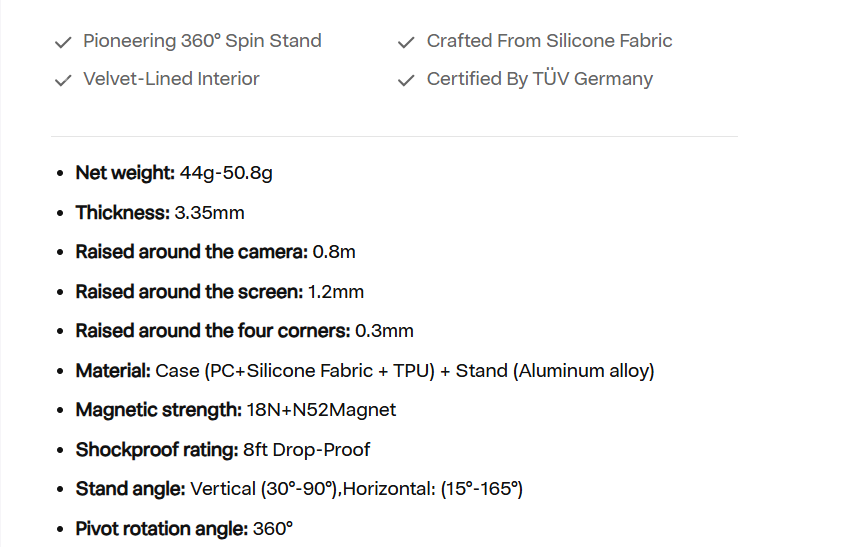Click the Pivot rotation angle label
The height and width of the screenshot is (547, 843).
(161, 529)
